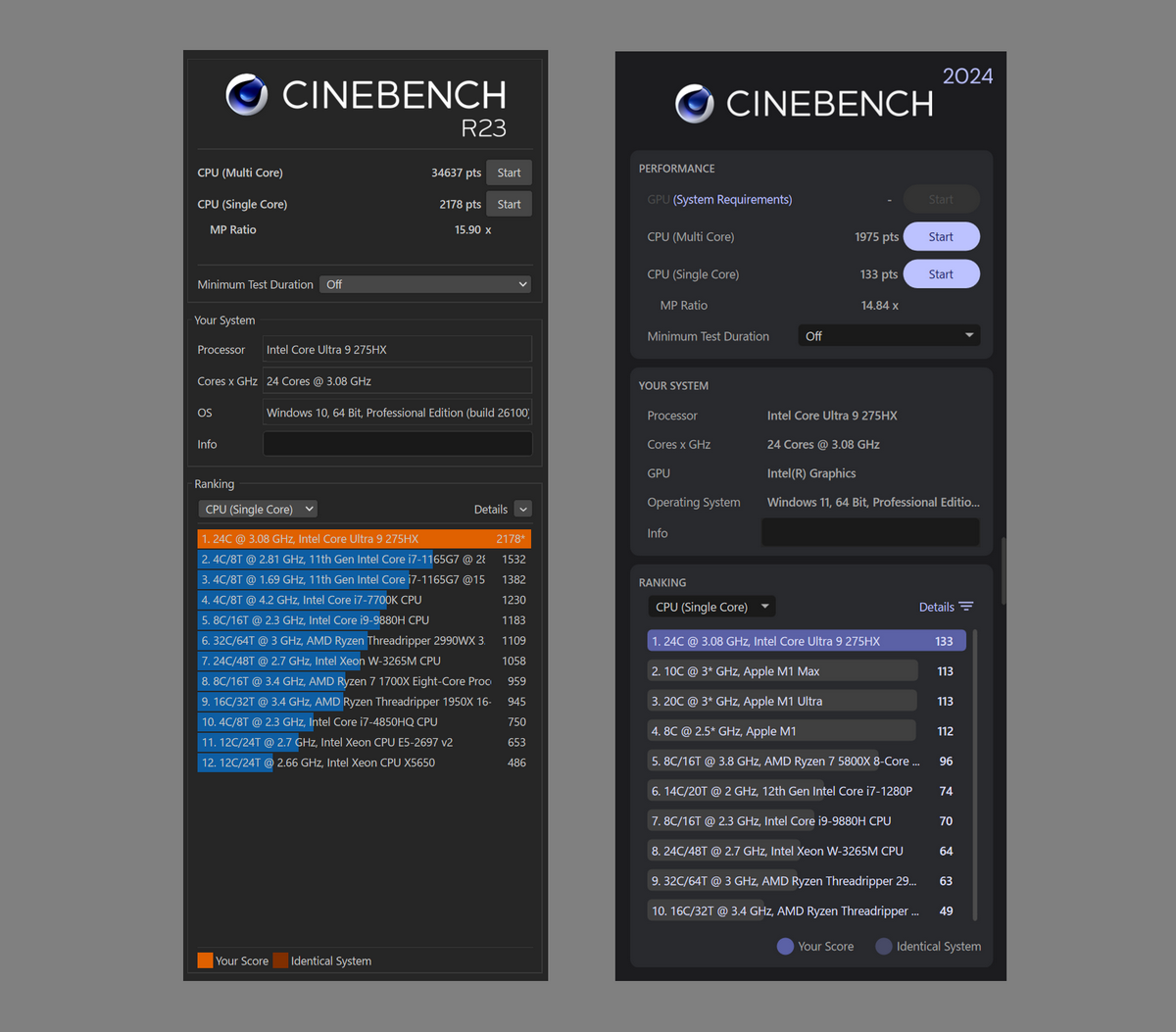Select 2024 ranking row Intel Core i9-9880H
1176x1032 pixels.
coord(807,821)
